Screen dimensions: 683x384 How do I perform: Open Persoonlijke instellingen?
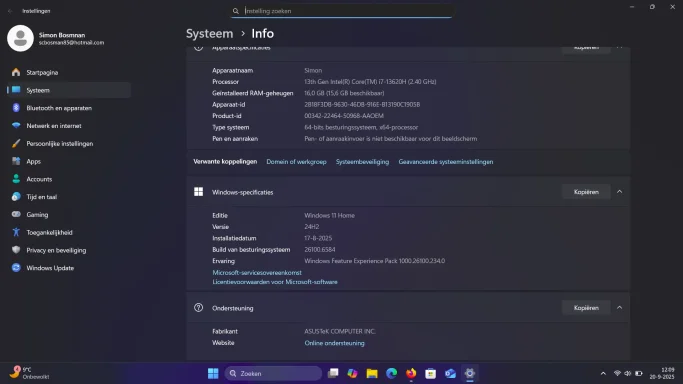[x=69, y=144]
